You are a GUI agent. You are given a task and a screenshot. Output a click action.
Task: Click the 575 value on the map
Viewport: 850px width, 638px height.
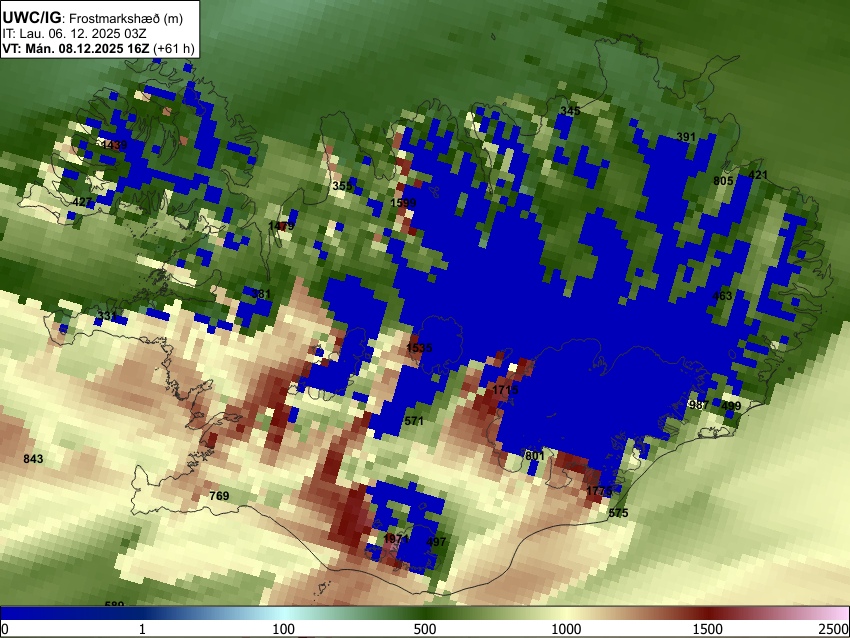[x=618, y=512]
